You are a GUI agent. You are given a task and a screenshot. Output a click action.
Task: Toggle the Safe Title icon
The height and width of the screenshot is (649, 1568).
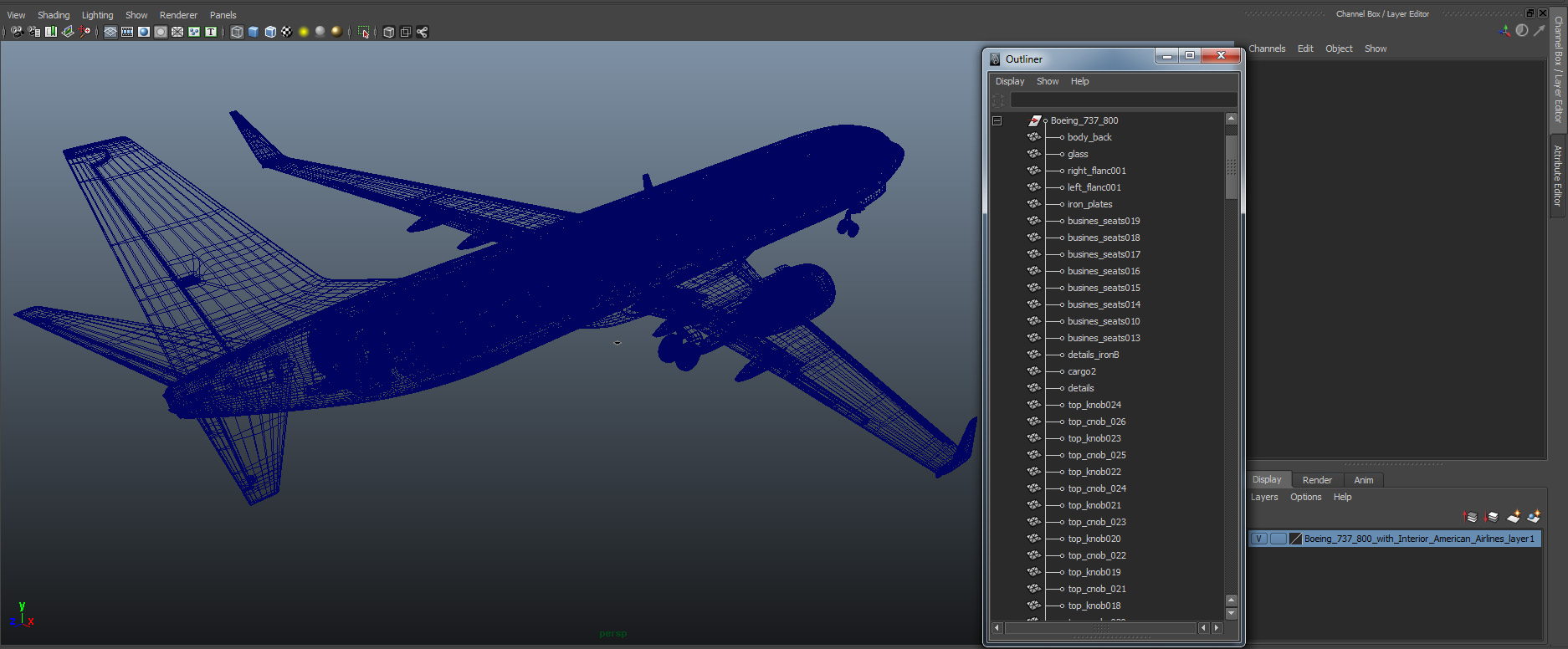211,32
